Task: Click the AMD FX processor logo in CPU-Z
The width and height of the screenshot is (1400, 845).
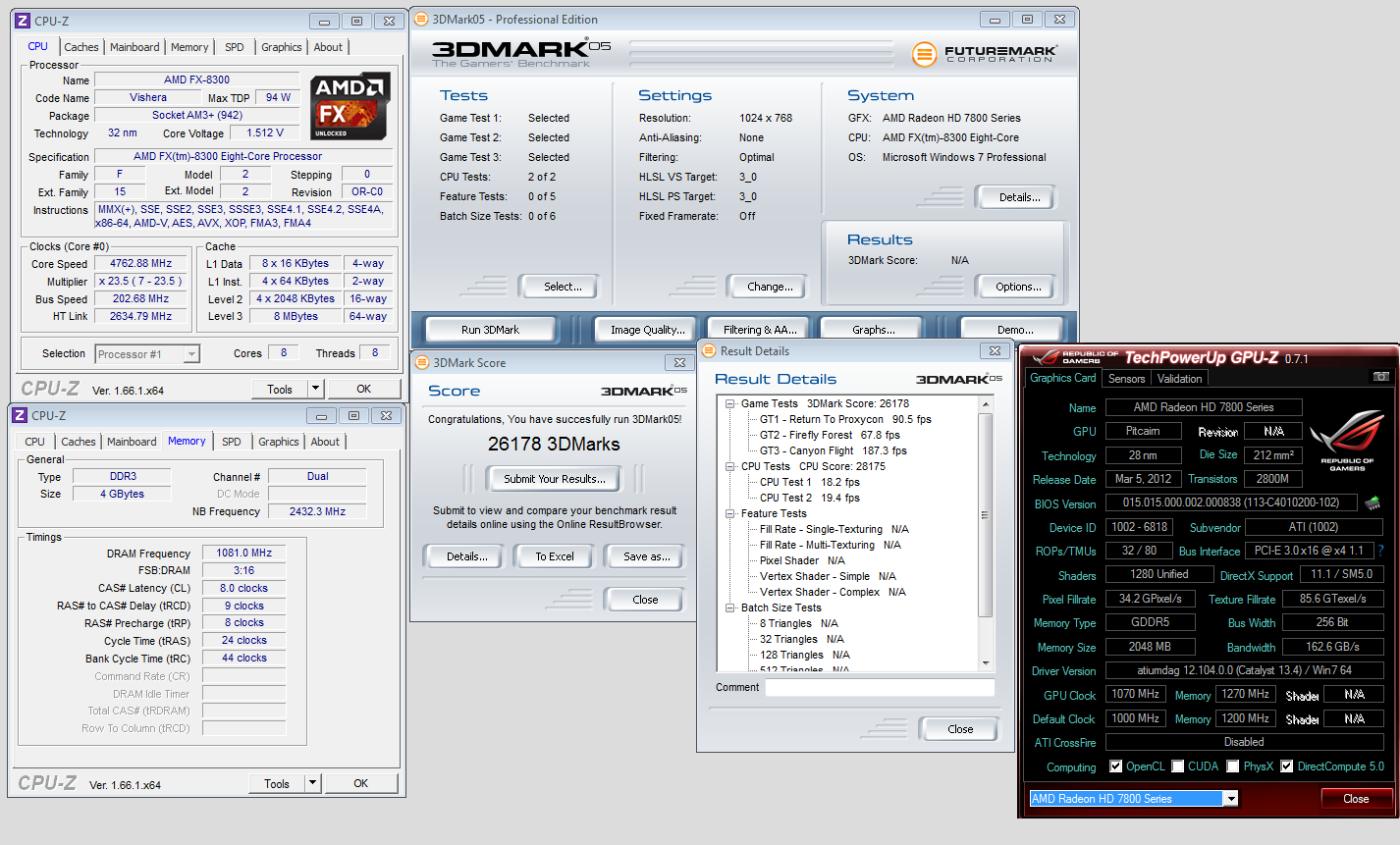Action: click(350, 106)
